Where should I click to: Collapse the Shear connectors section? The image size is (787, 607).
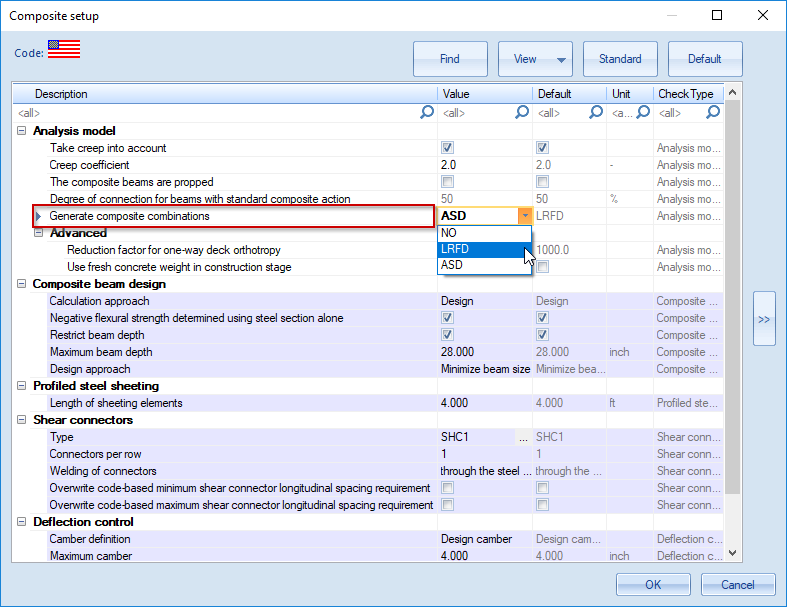pos(22,420)
